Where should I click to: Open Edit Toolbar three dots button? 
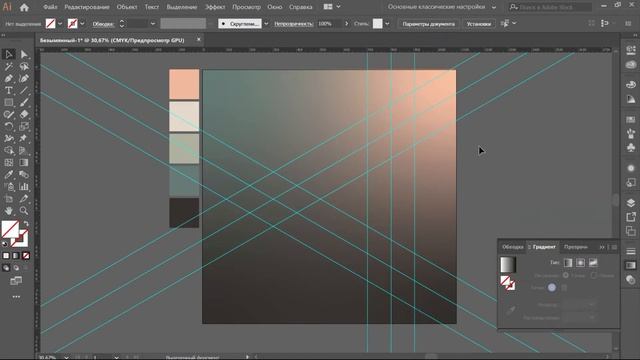click(16, 297)
